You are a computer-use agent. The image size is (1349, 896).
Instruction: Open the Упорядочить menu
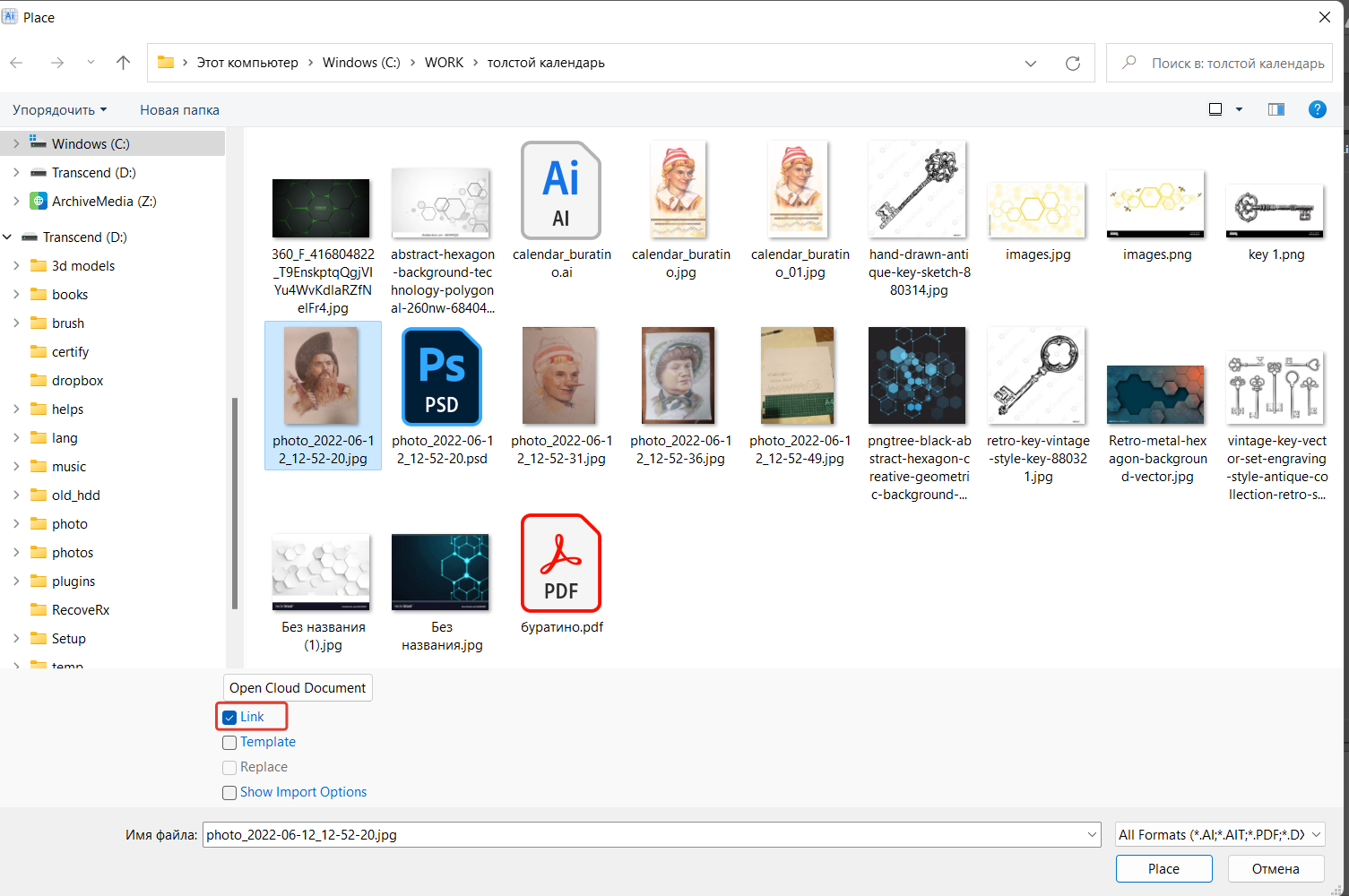click(59, 109)
